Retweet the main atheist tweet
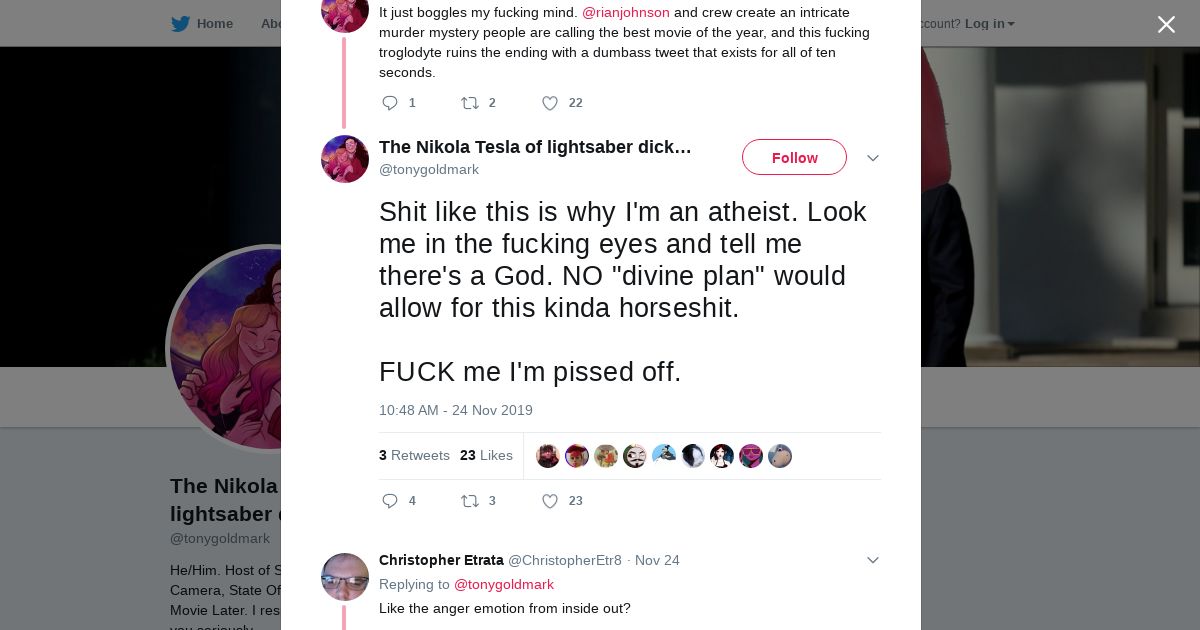The height and width of the screenshot is (630, 1200). point(470,501)
